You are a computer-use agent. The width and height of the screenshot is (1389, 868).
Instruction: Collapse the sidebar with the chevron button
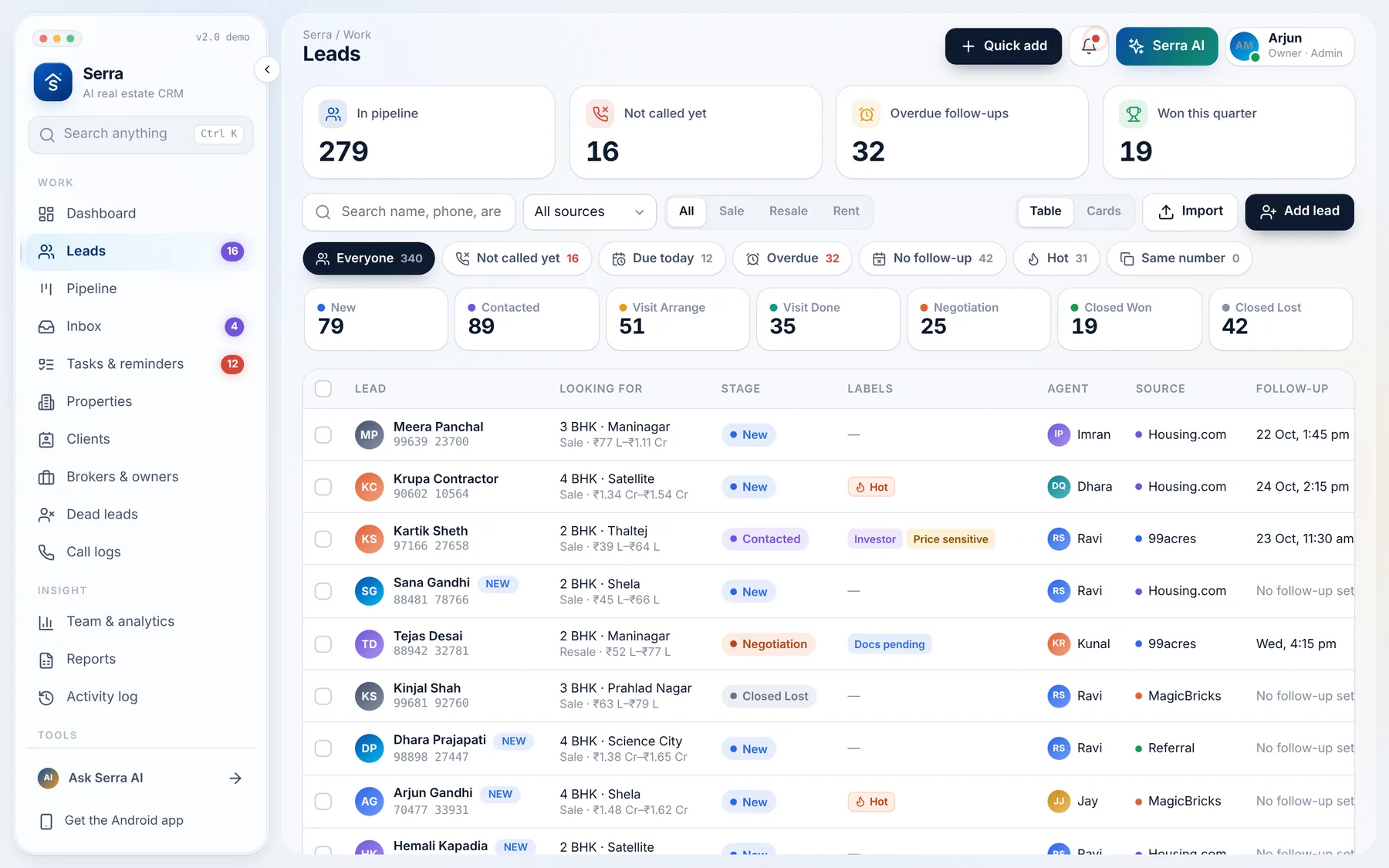pyautogui.click(x=267, y=69)
